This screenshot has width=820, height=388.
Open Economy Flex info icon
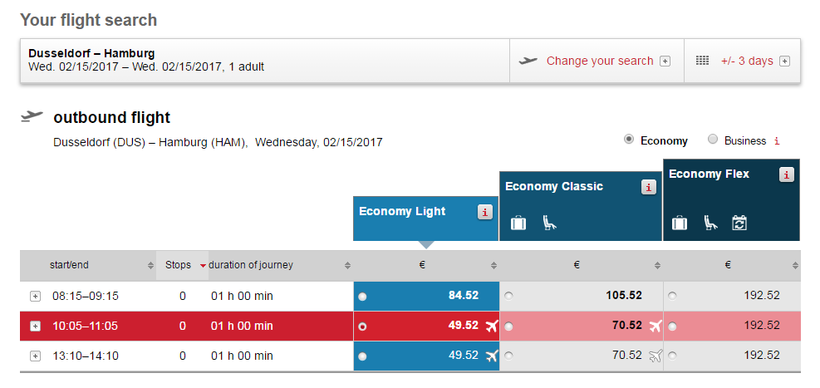tap(786, 175)
